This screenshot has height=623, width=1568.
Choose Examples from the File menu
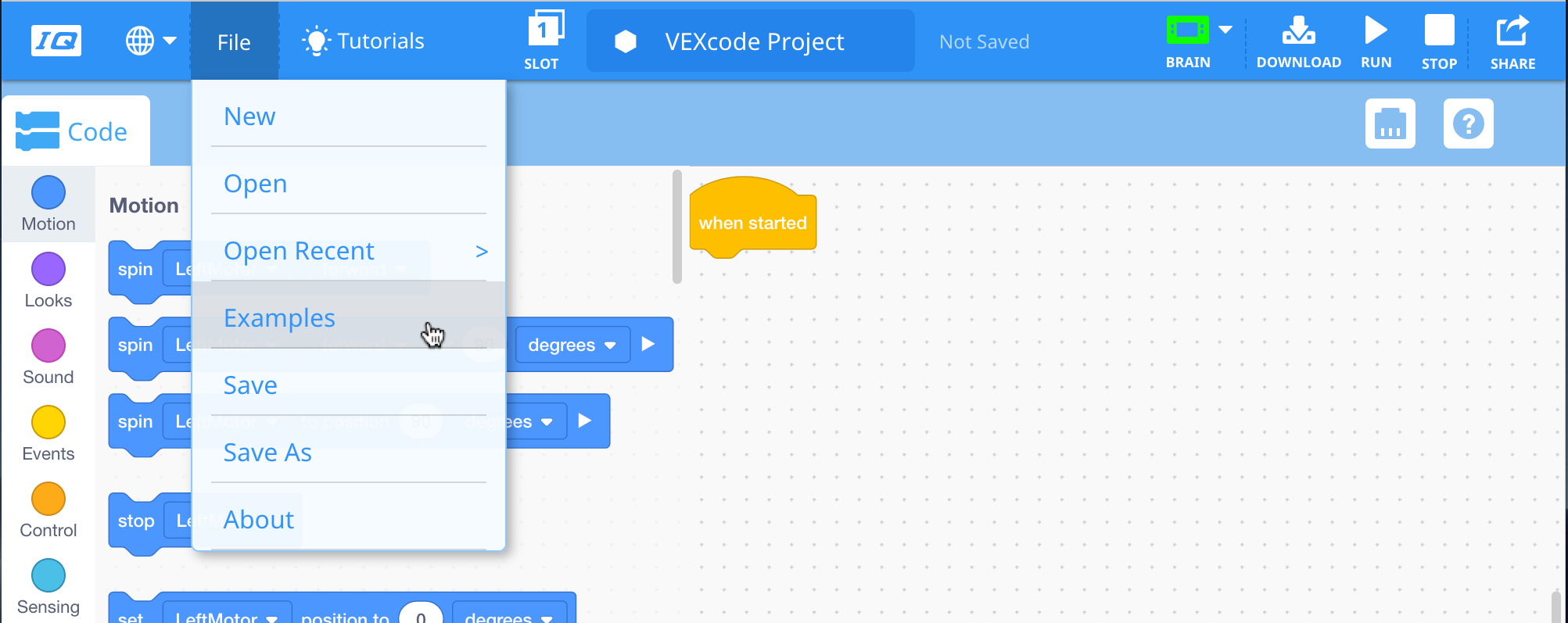tap(279, 318)
